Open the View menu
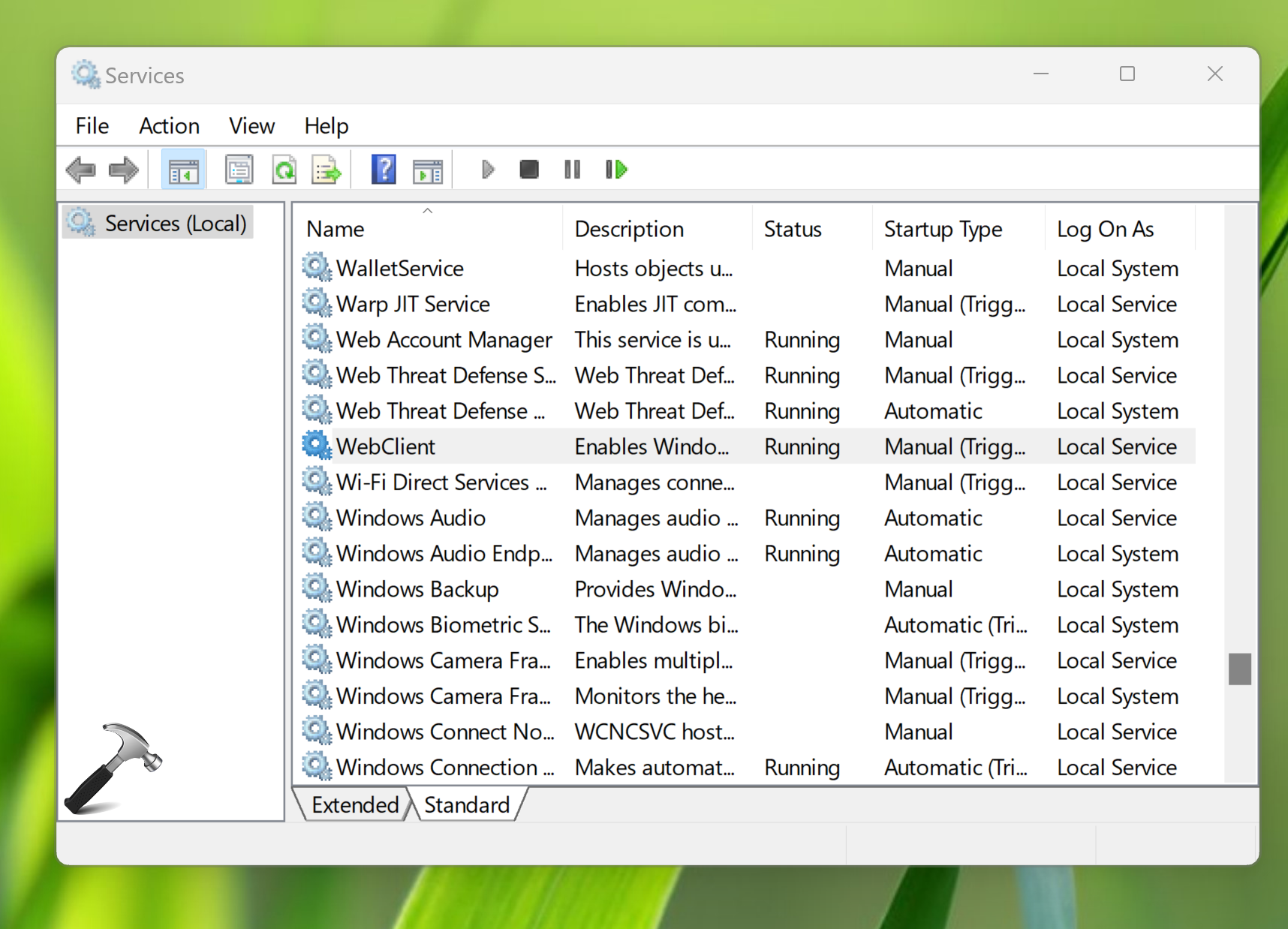This screenshot has height=929, width=1288. pos(251,126)
